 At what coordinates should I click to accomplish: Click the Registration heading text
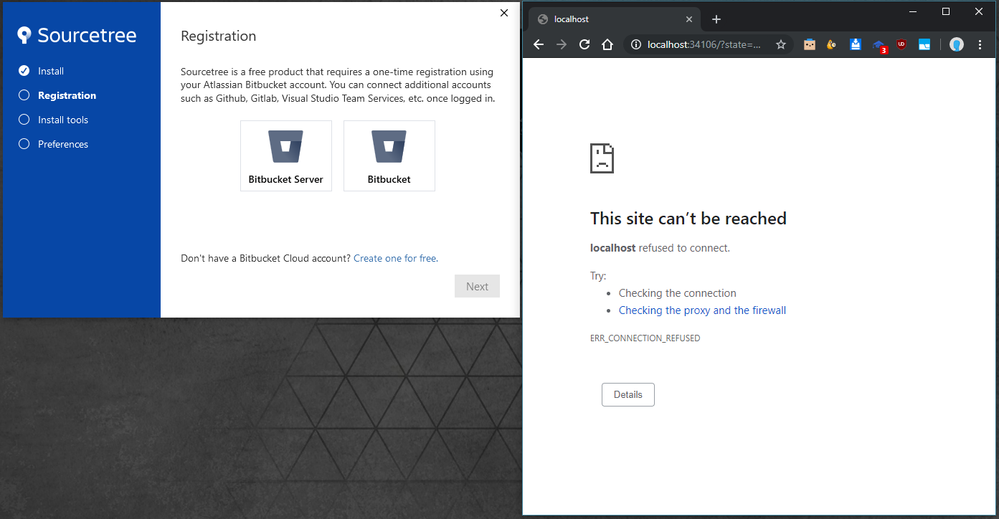pyautogui.click(x=219, y=36)
